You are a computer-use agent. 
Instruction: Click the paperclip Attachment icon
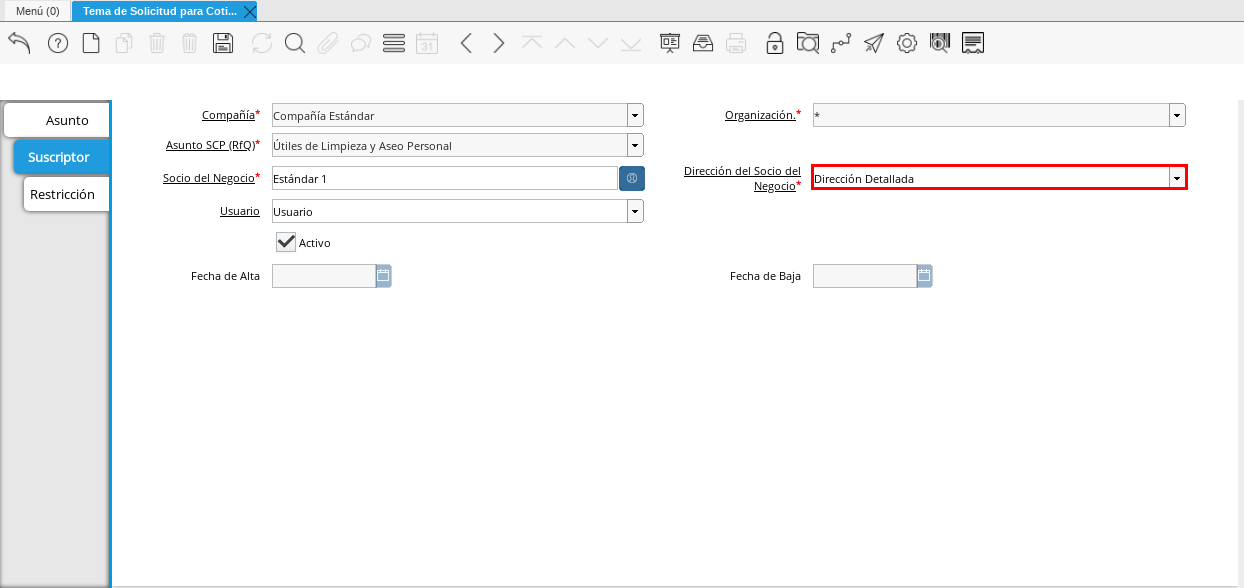point(328,43)
